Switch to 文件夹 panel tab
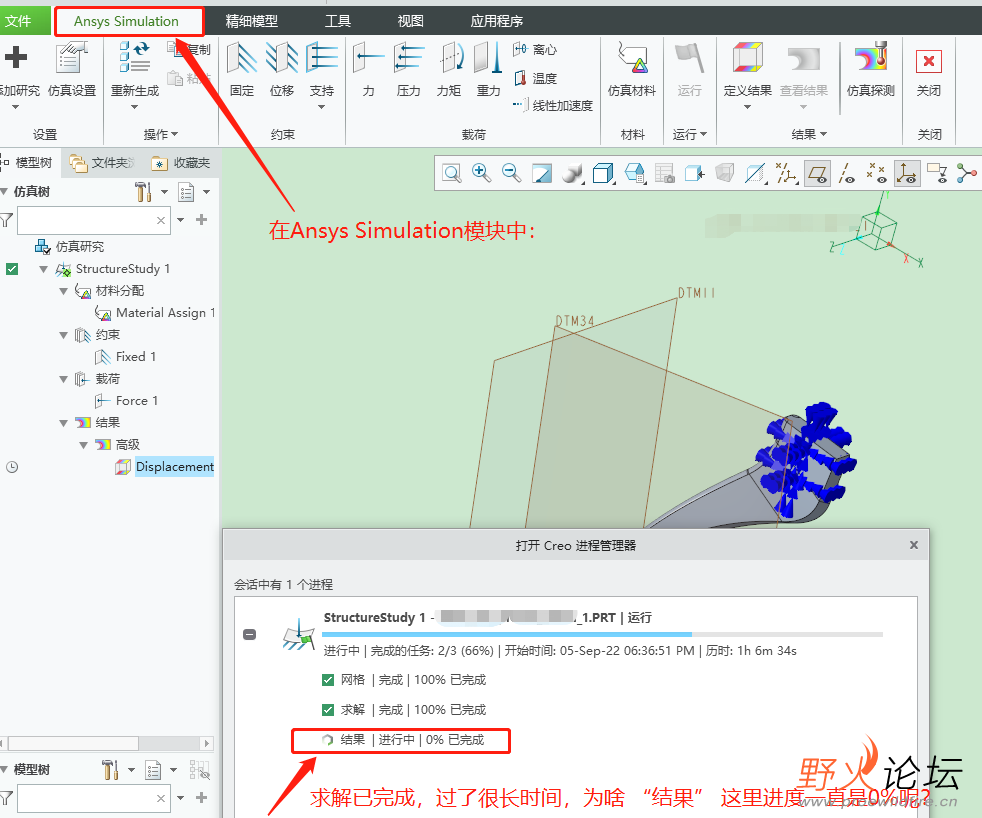Screen dimensions: 982x818 coord(101,163)
